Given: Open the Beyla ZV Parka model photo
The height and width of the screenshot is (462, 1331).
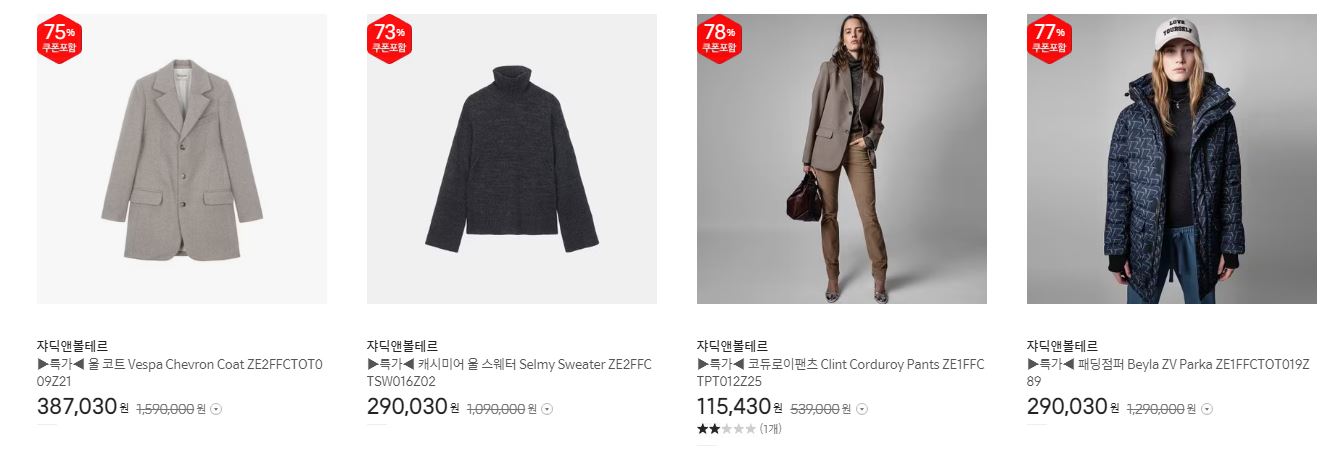Looking at the screenshot, I should (x=1172, y=159).
